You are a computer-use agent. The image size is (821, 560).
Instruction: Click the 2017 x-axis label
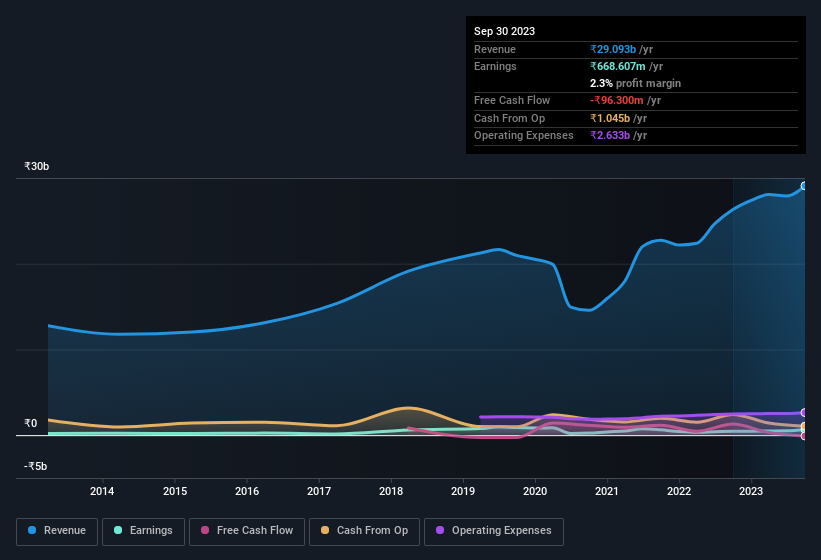coord(319,491)
